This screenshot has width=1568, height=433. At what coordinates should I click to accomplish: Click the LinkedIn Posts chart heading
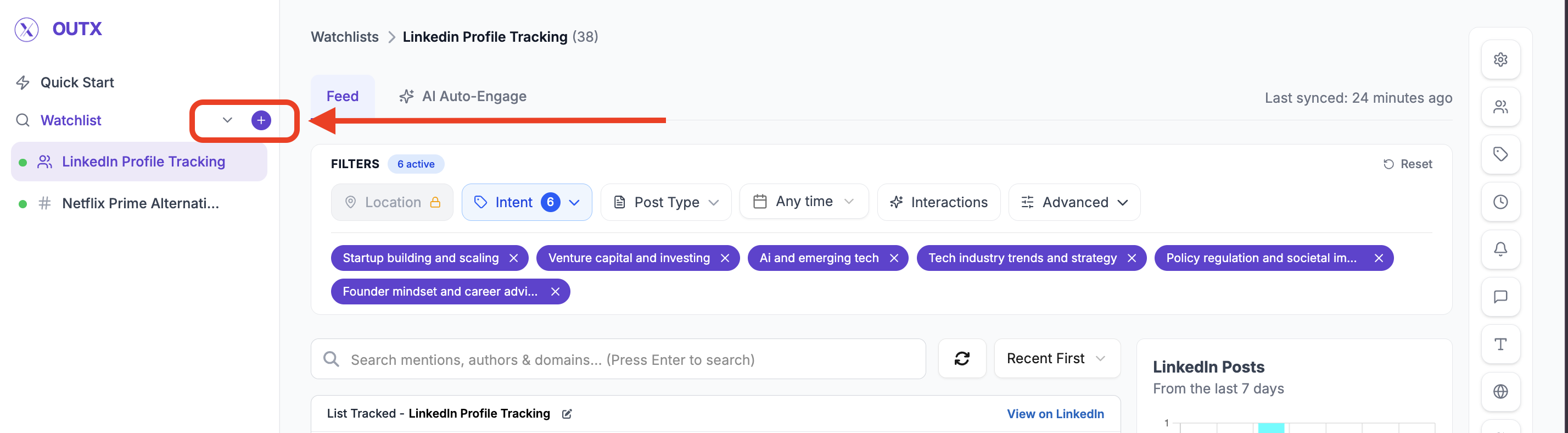pos(1208,367)
